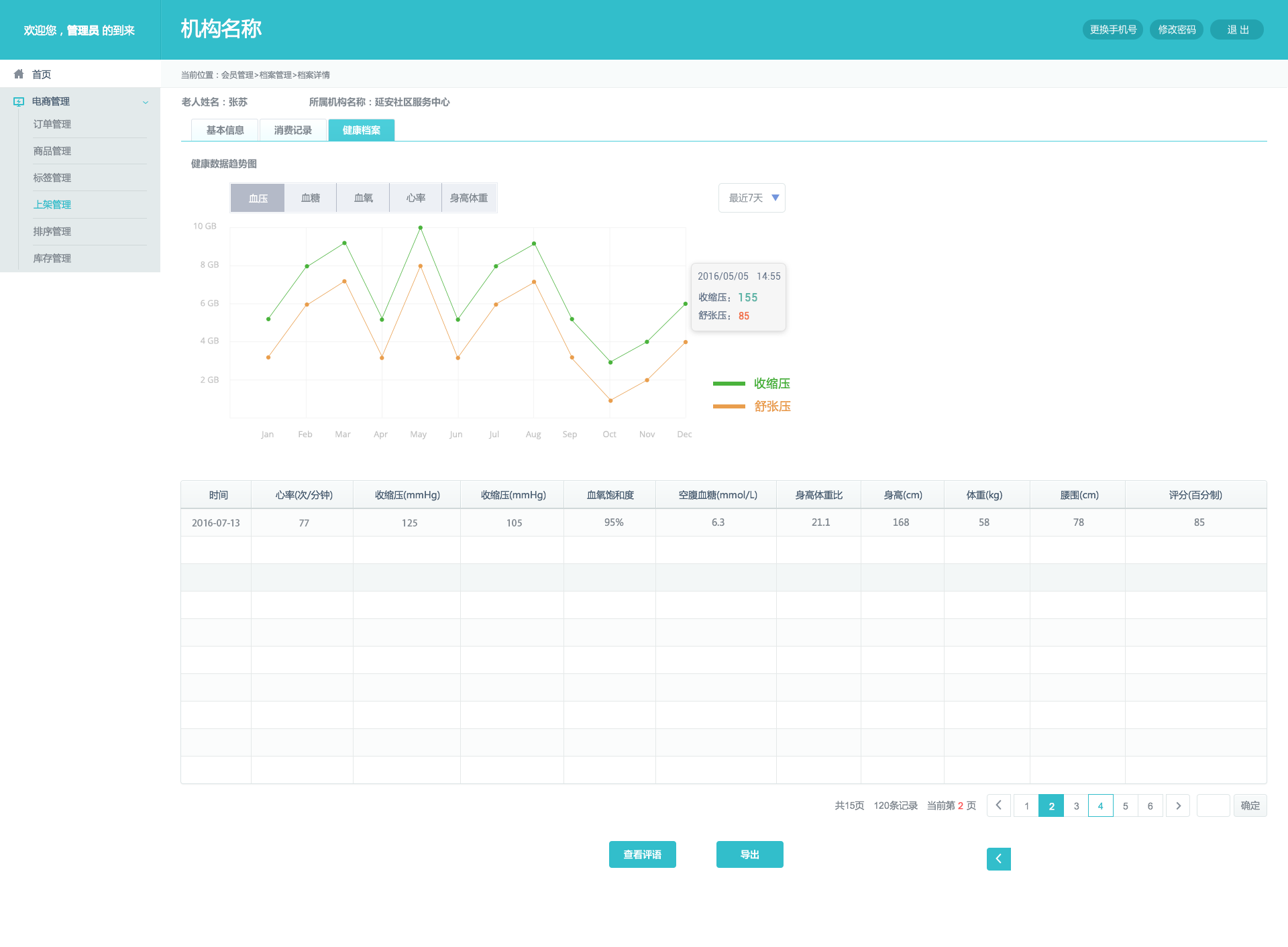Go to page 4
The height and width of the screenshot is (947, 1288).
pos(1101,805)
